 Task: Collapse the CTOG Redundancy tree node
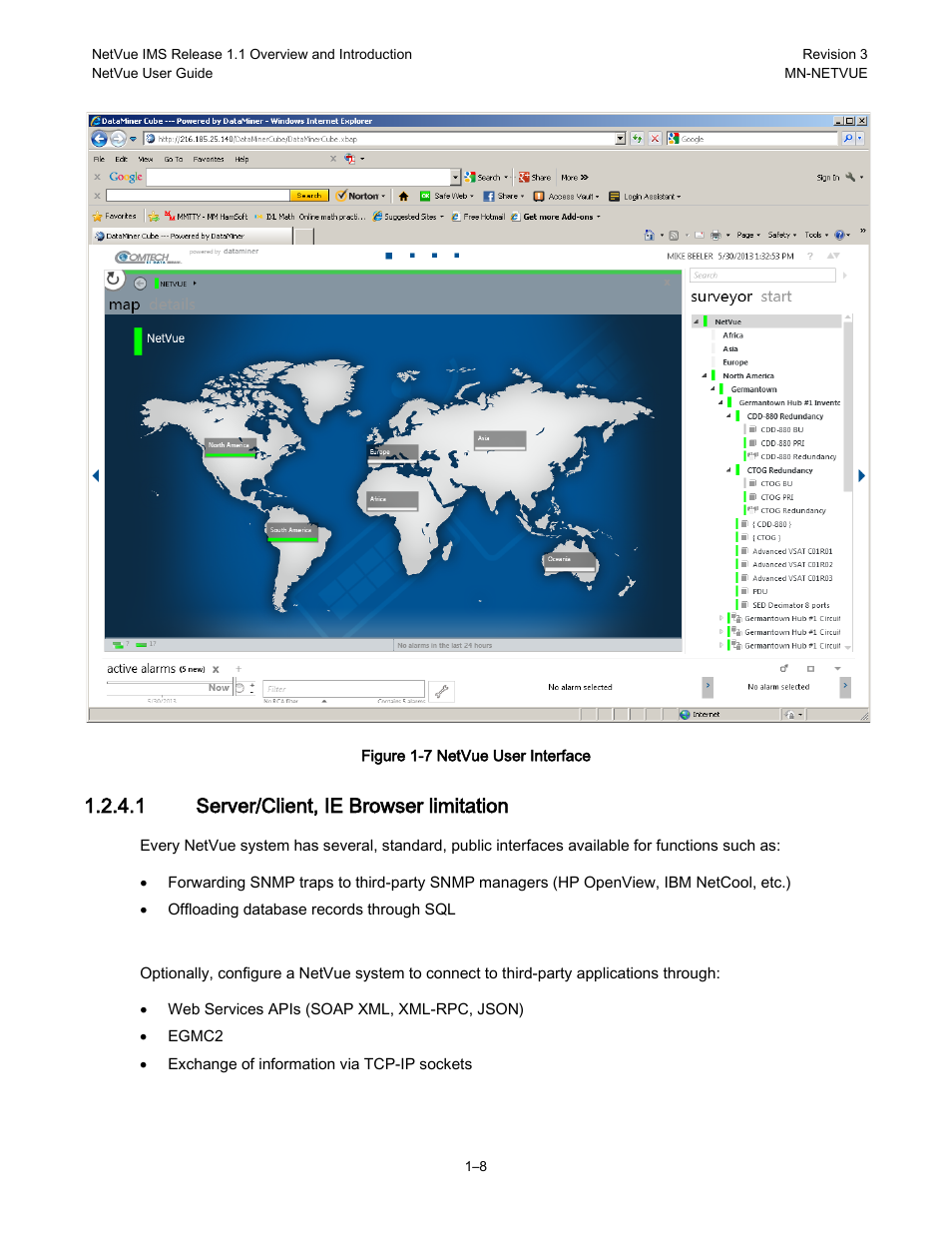coord(728,470)
